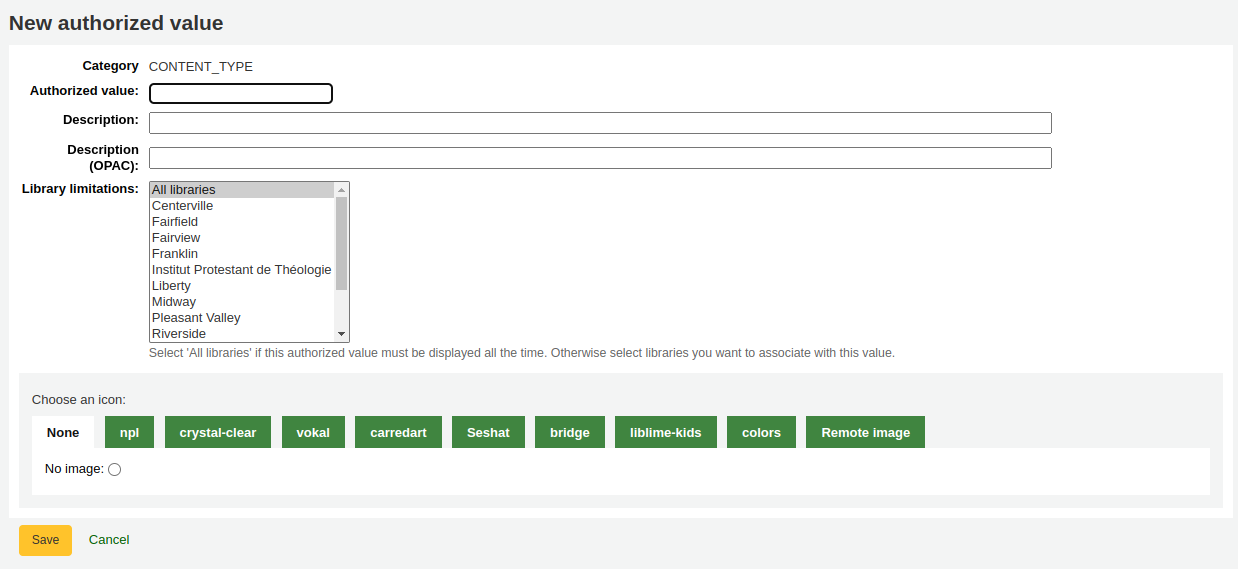Image resolution: width=1238 pixels, height=569 pixels.
Task: Select Institut Protestant de Théologie library
Action: click(242, 270)
